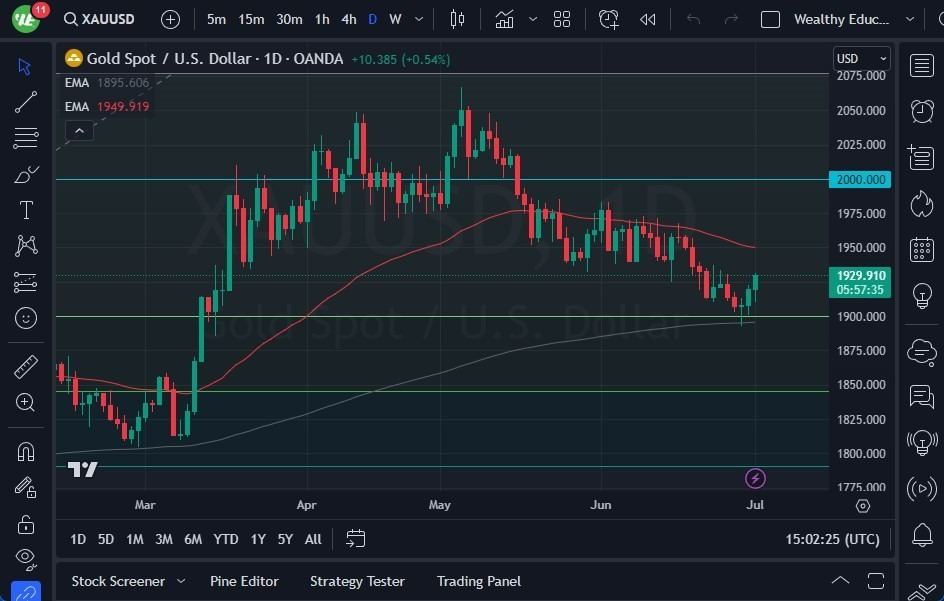Select the 1Y date range
This screenshot has height=601, width=944.
tap(257, 539)
